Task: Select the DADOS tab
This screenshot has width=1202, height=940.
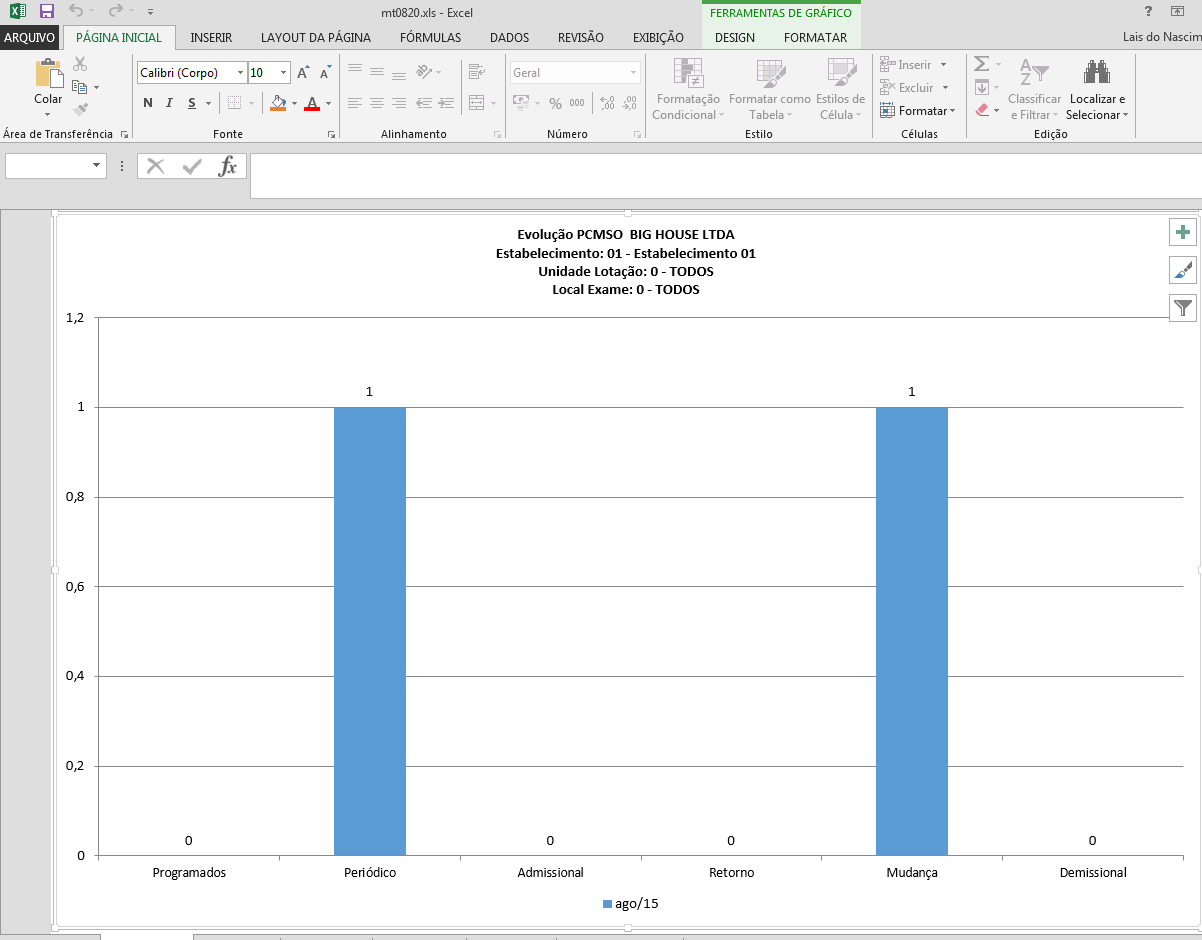Action: coord(509,38)
